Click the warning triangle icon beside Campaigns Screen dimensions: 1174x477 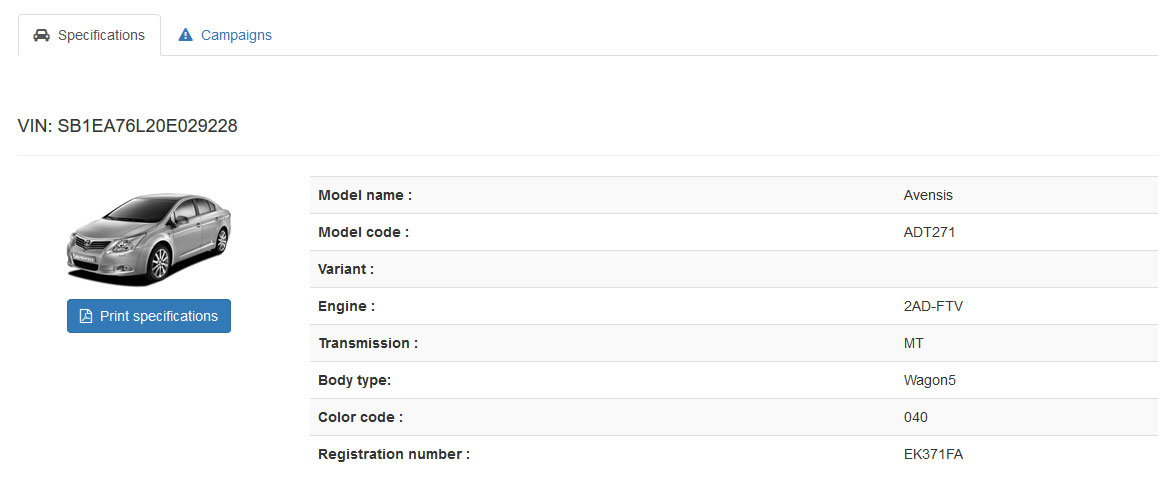[x=185, y=35]
